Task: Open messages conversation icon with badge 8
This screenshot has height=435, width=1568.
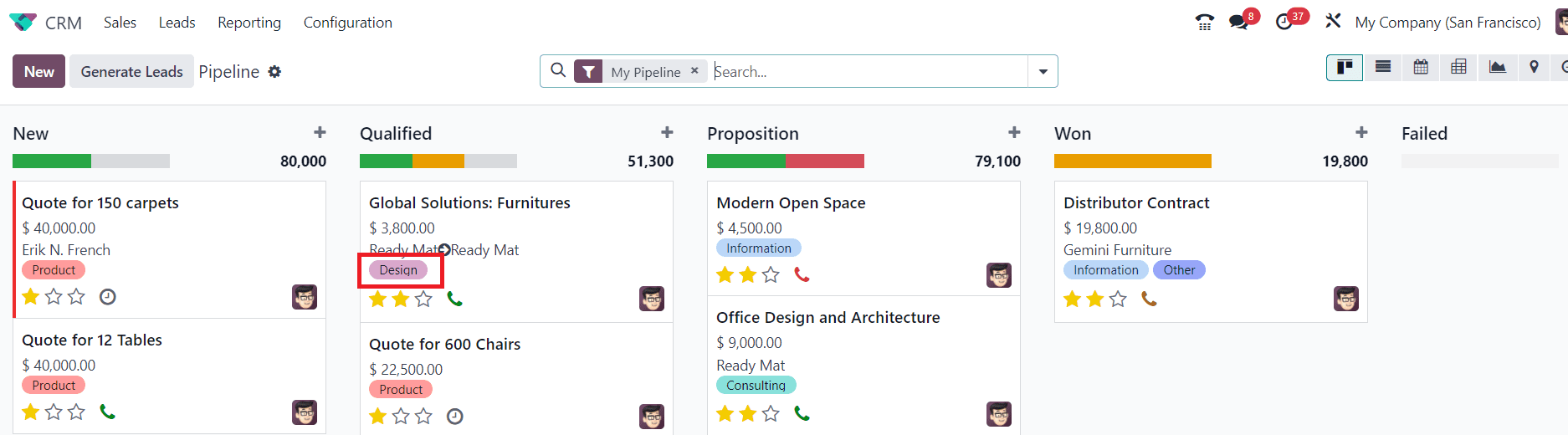Action: click(1238, 23)
